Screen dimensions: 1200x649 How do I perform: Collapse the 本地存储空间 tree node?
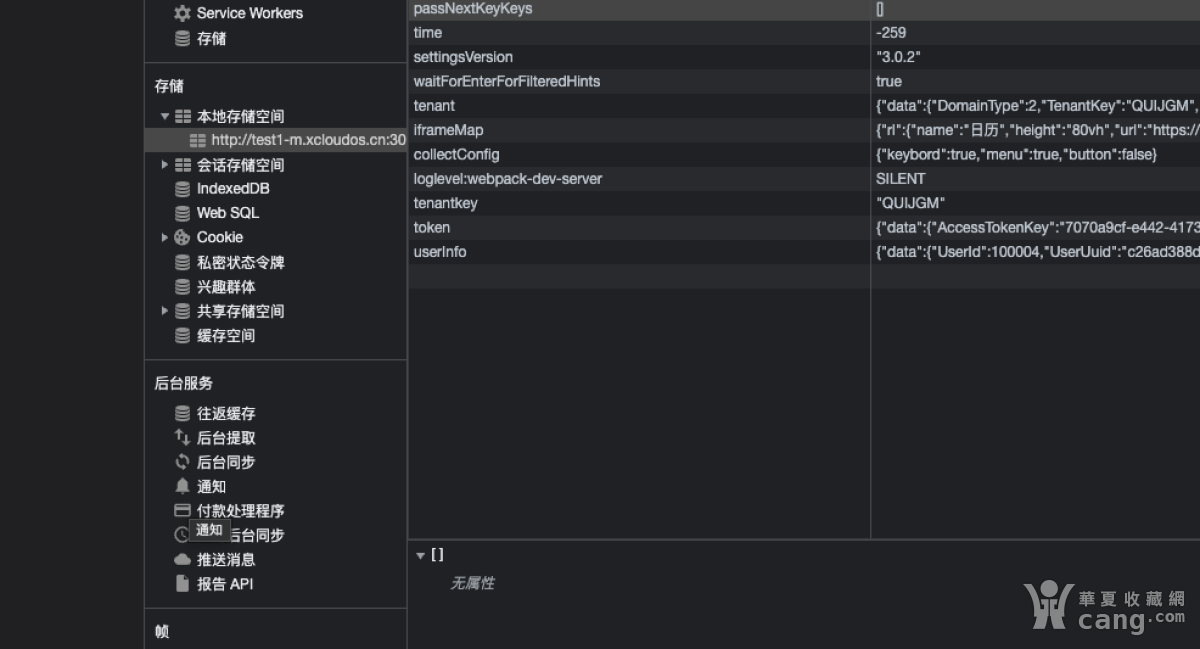(165, 116)
